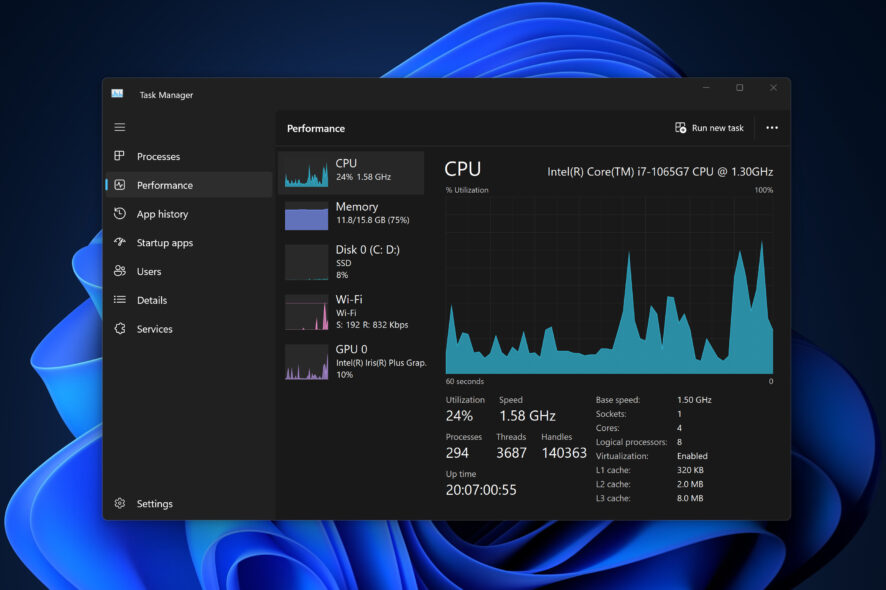Click the Performance page header title

pyautogui.click(x=316, y=129)
